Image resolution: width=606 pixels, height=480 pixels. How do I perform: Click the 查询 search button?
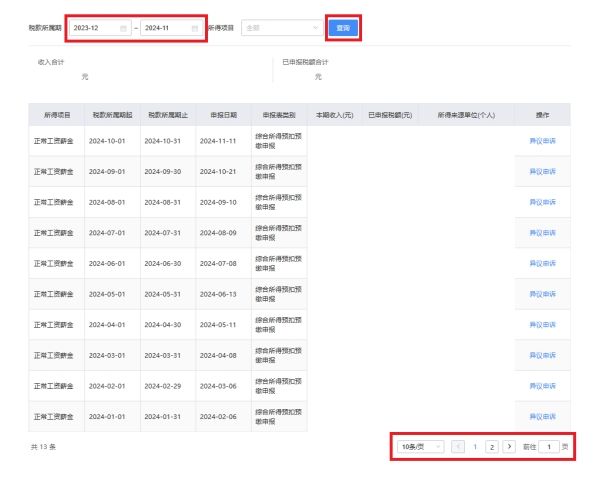[x=343, y=28]
